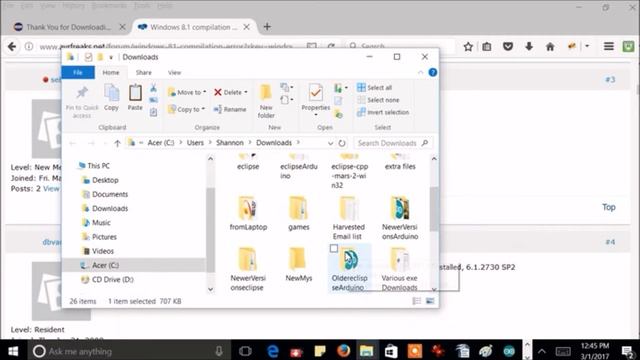Click Search Downloads input field
640x360 pixels.
[x=393, y=143]
